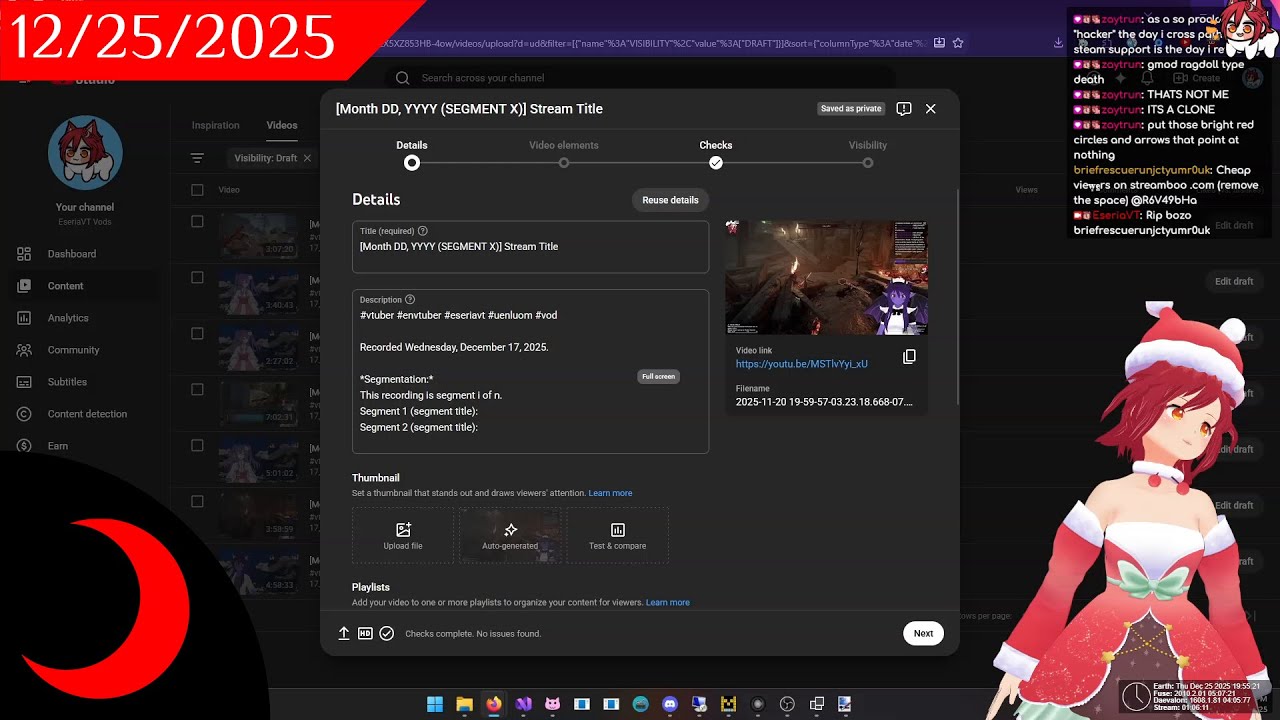Switch to the Inspiration tab

(x=216, y=125)
